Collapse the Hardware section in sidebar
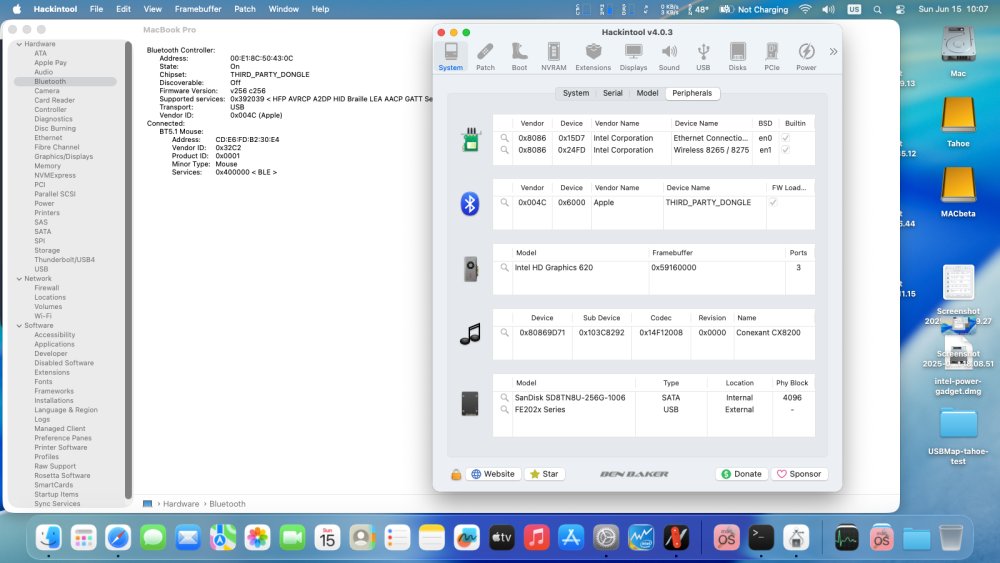This screenshot has width=1000, height=563. pos(19,44)
